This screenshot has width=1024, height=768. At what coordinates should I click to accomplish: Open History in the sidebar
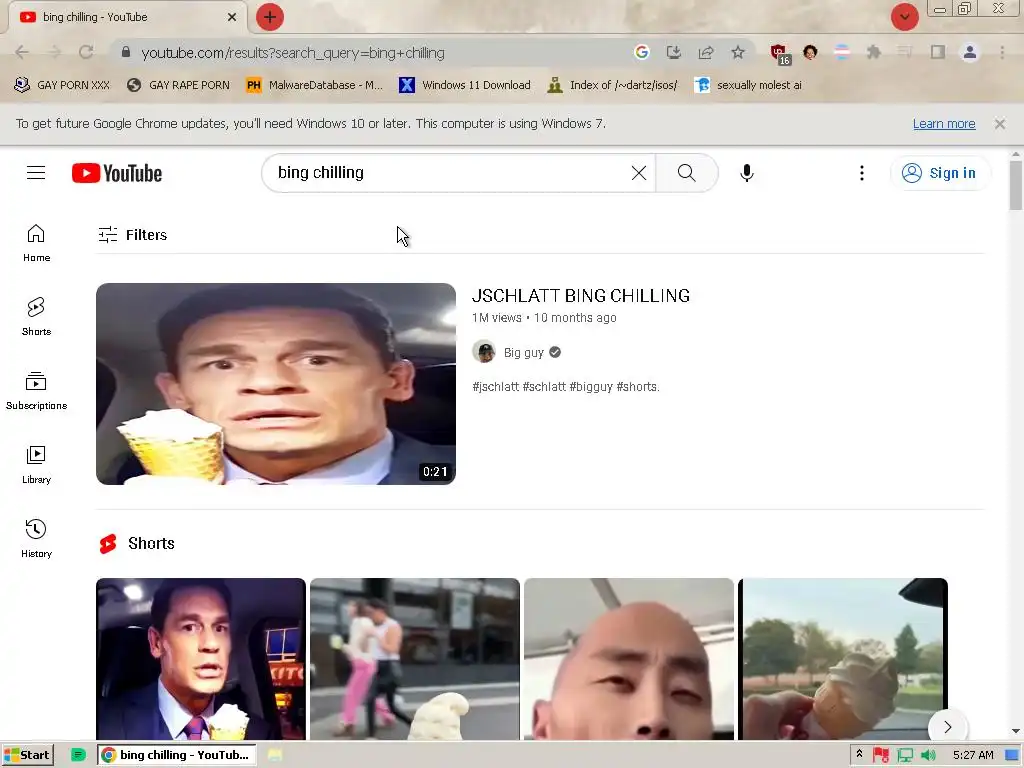[x=36, y=539]
